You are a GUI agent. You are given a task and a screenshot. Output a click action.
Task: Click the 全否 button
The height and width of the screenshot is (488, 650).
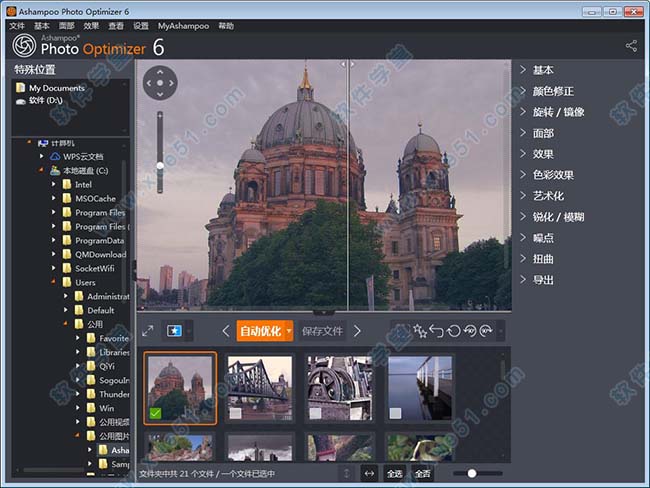(x=422, y=473)
